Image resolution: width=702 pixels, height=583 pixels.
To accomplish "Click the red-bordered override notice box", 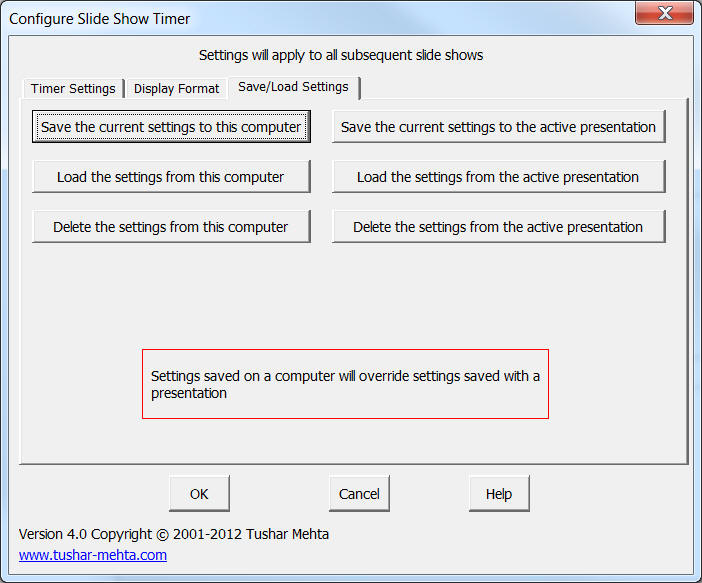I will point(345,384).
